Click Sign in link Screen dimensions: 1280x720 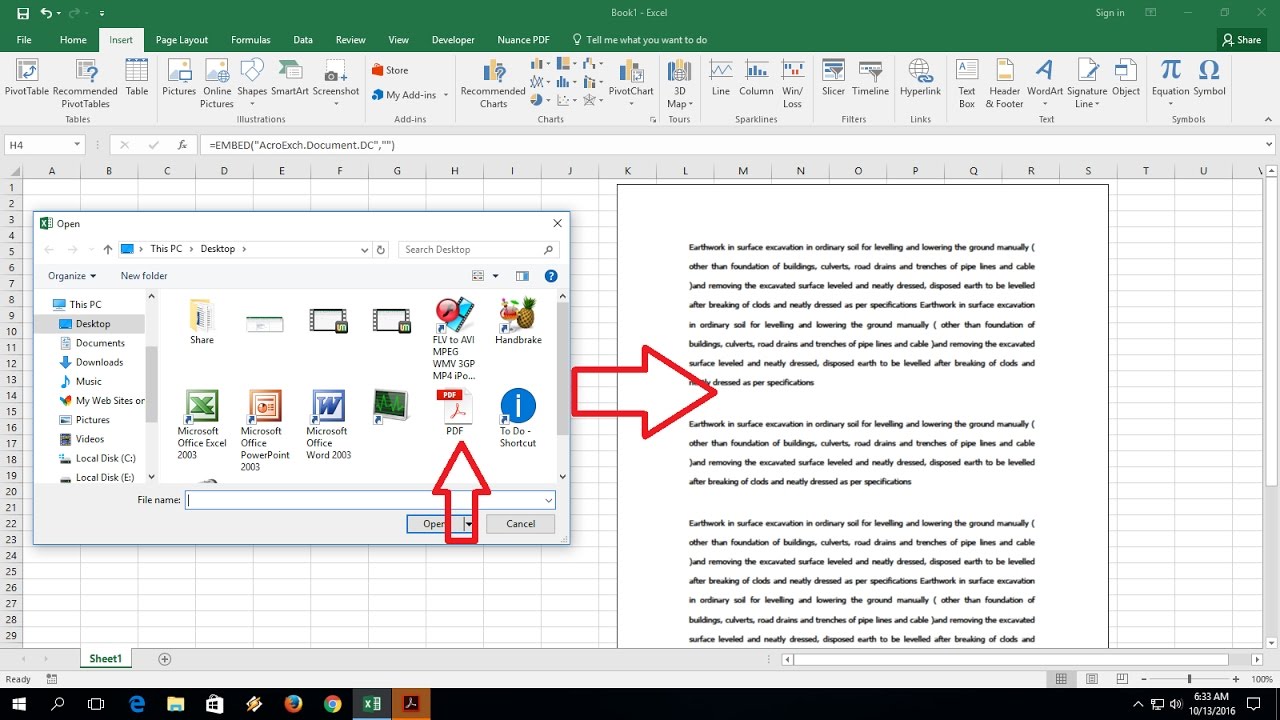pyautogui.click(x=1110, y=13)
